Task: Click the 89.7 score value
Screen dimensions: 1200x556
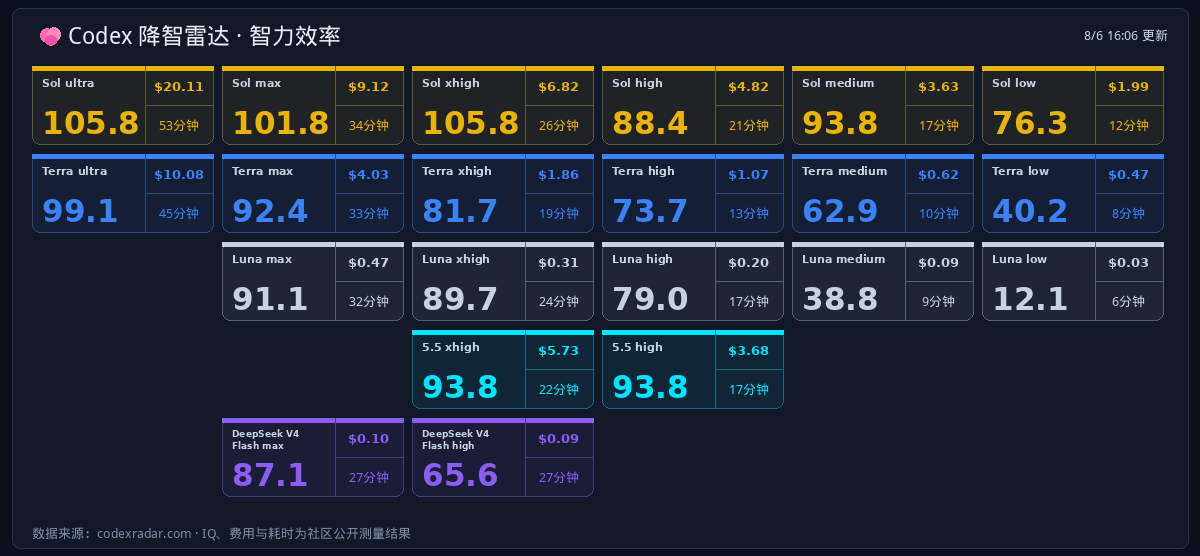Action: click(460, 299)
